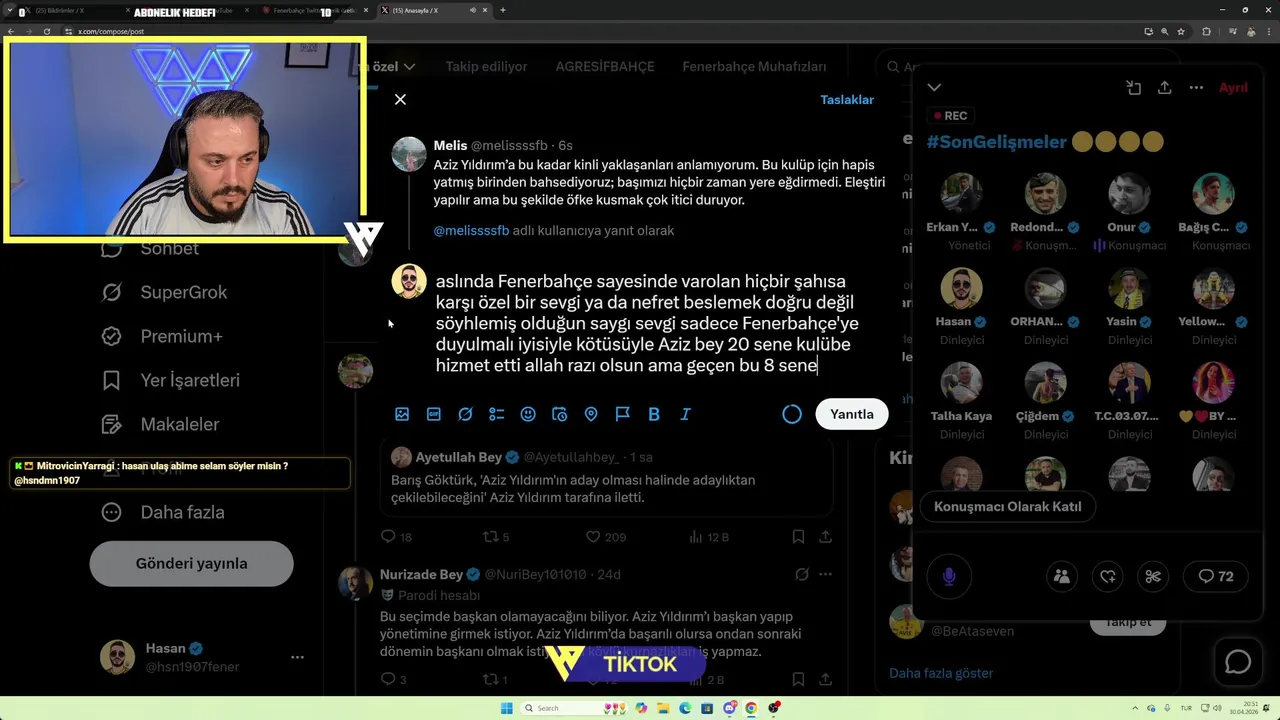This screenshot has width=1280, height=720.
Task: Add media image to reply
Action: tap(402, 414)
